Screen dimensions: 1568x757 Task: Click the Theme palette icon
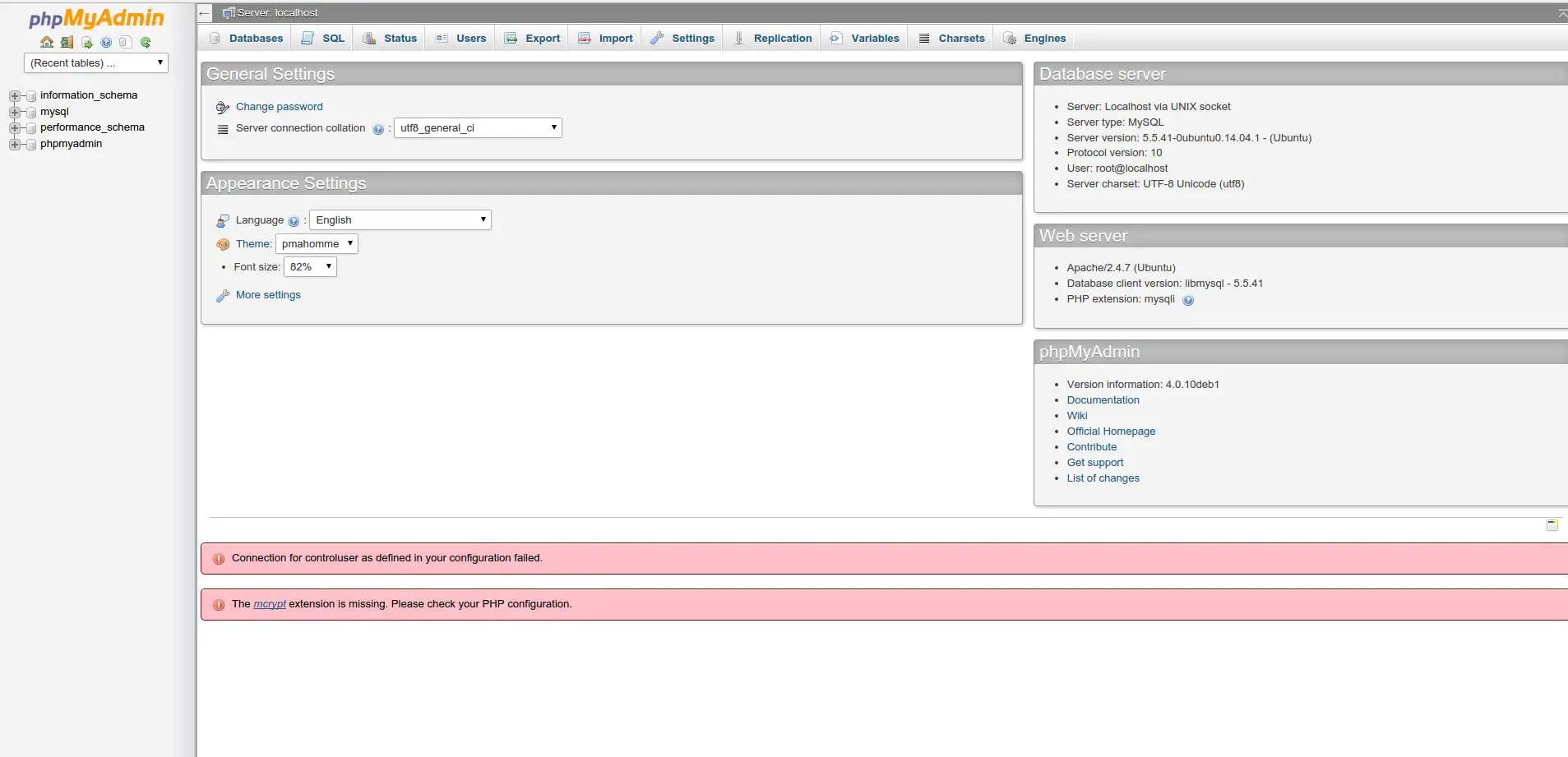pyautogui.click(x=223, y=244)
